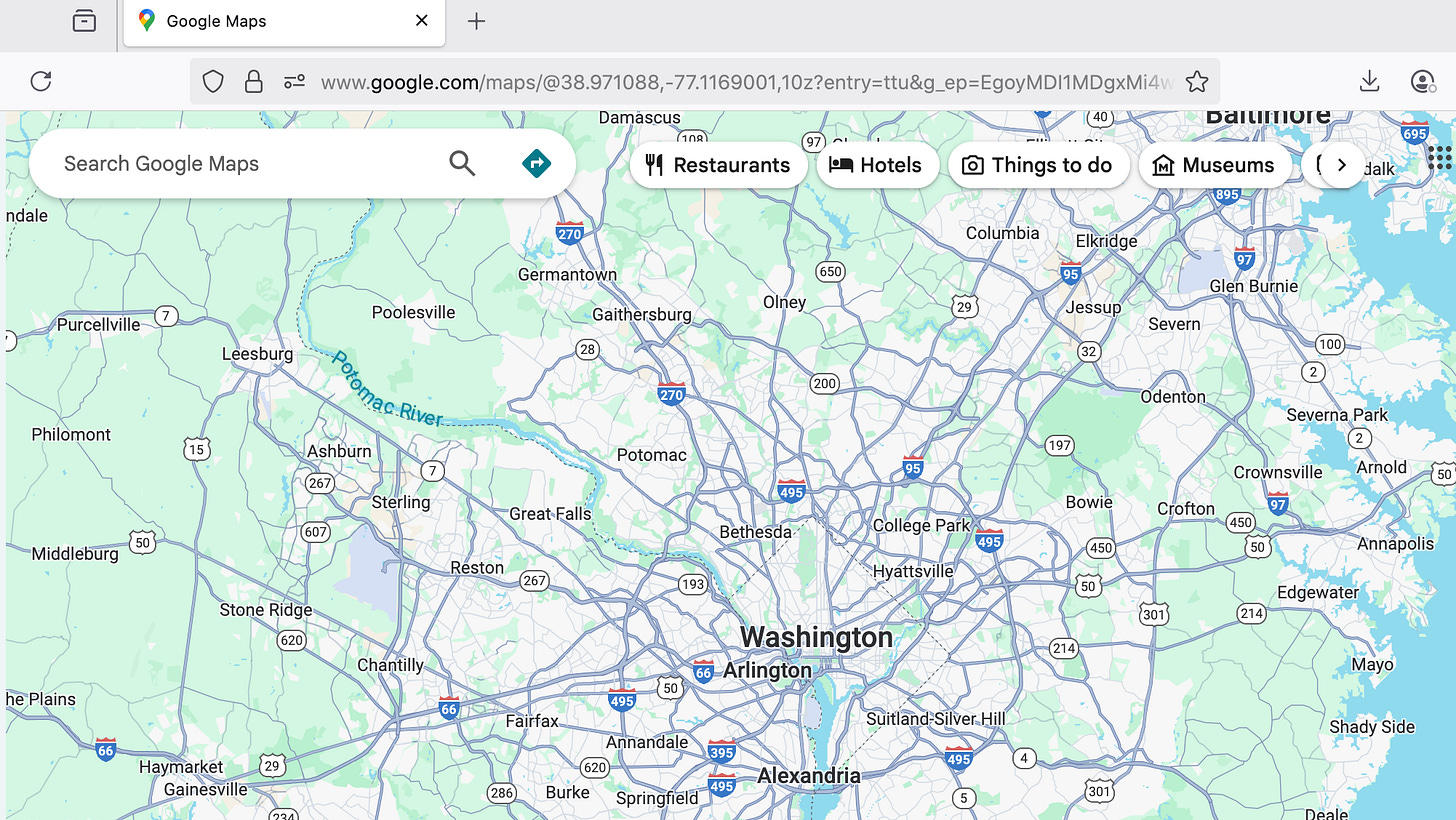Click the Poolesville map label

413,312
